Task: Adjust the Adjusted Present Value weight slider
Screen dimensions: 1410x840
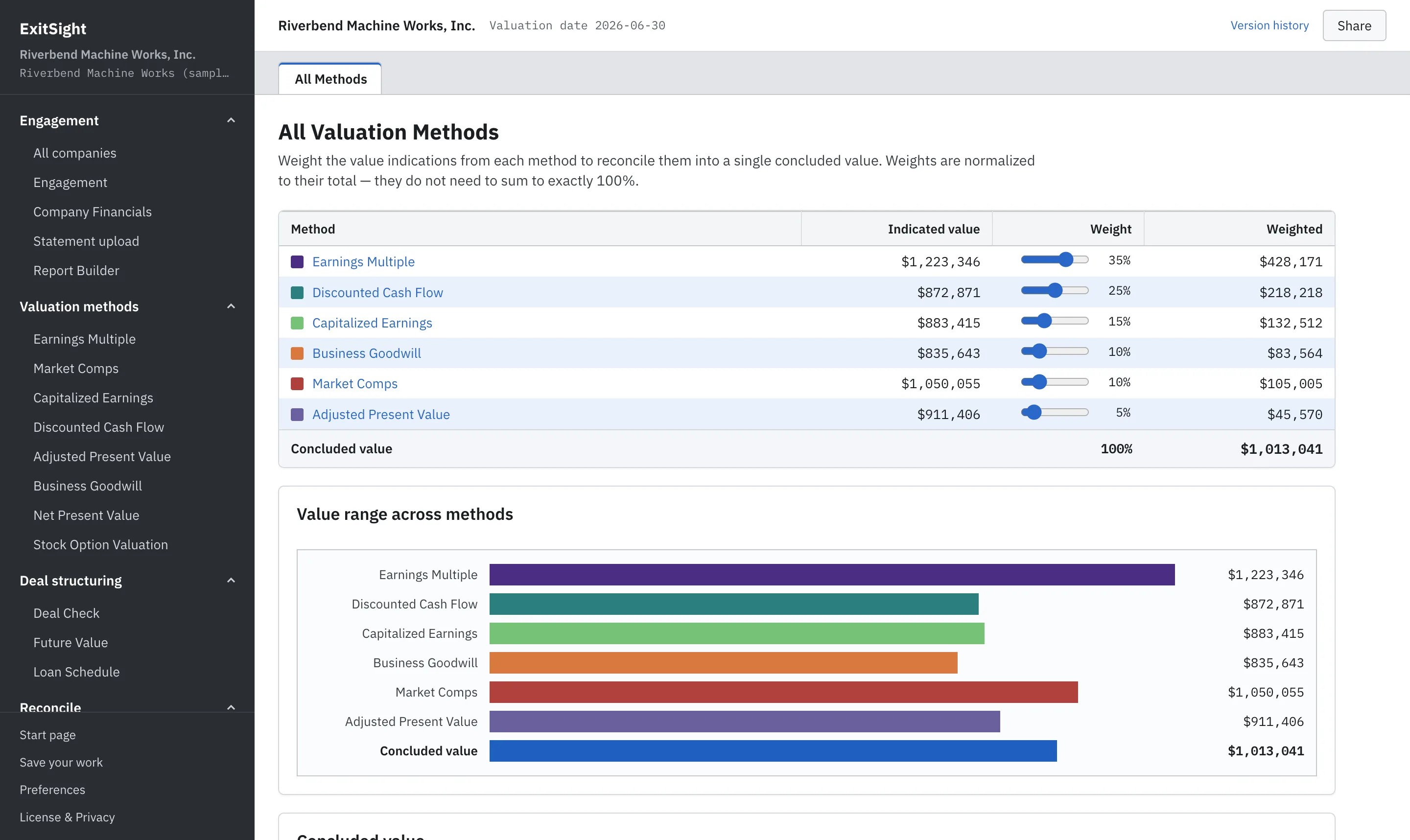Action: pos(1055,413)
